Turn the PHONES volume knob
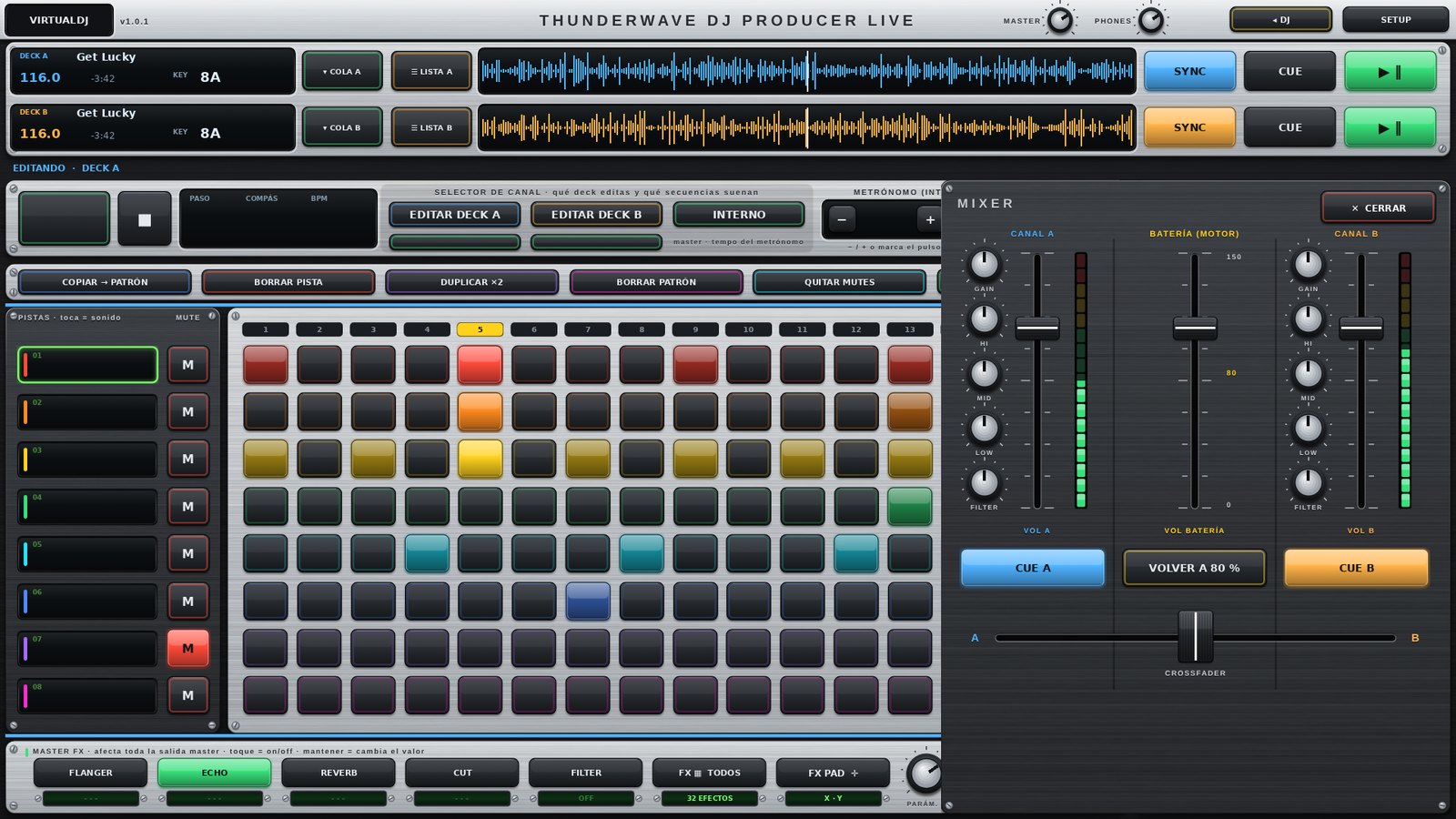This screenshot has height=819, width=1456. coord(1151,20)
